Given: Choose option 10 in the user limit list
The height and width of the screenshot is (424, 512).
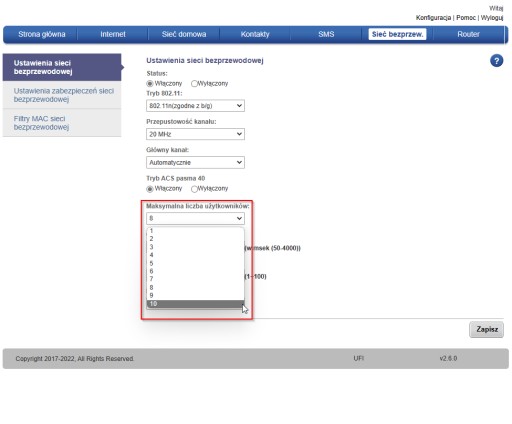Looking at the screenshot, I should point(195,304).
